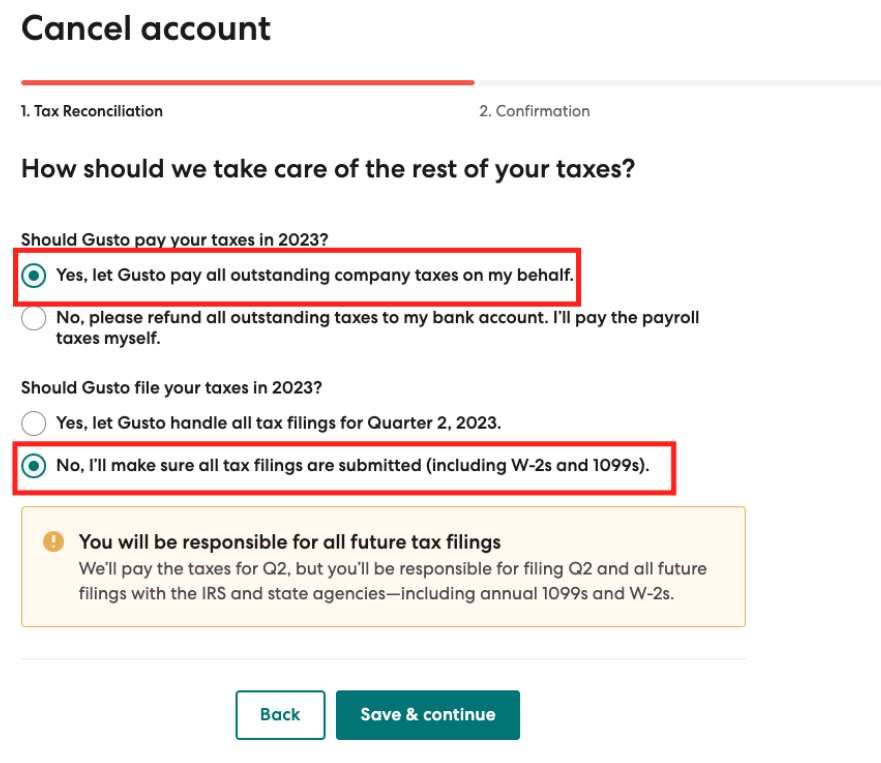Select "Yes, let Gusto pay all outstanding company taxes"

[x=33, y=275]
